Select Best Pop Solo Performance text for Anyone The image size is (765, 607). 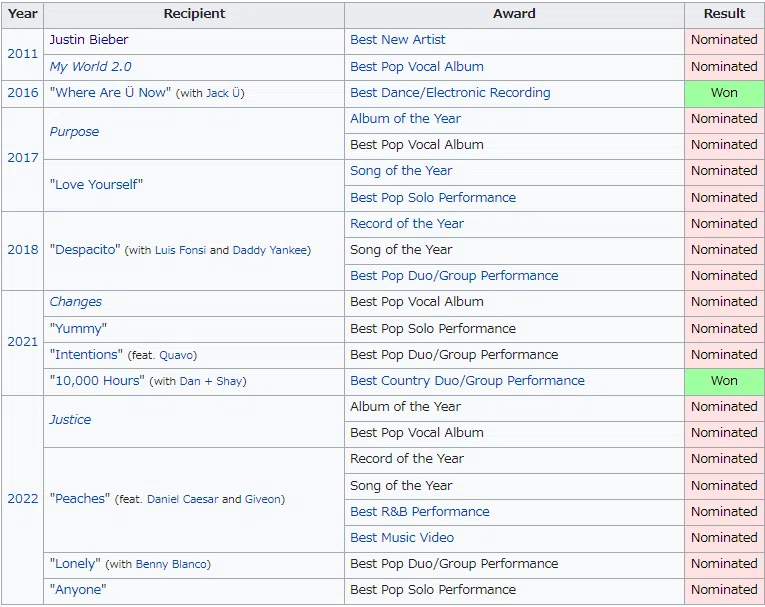coord(433,589)
